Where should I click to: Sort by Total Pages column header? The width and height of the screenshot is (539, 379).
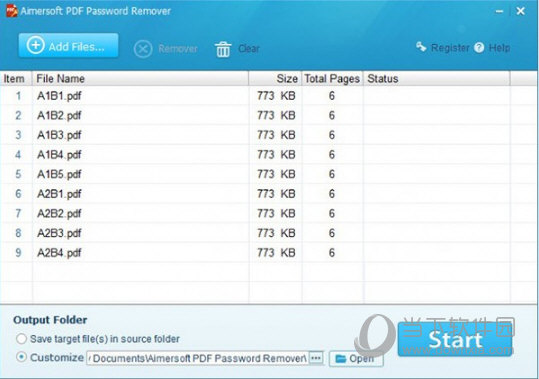332,79
